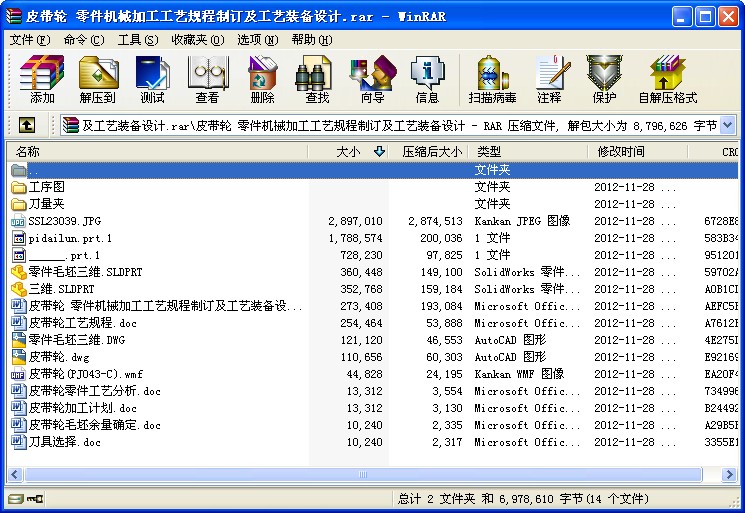Viewport: 745px width, 513px height.
Task: Sort by 名称 column header
Action: tap(157, 152)
